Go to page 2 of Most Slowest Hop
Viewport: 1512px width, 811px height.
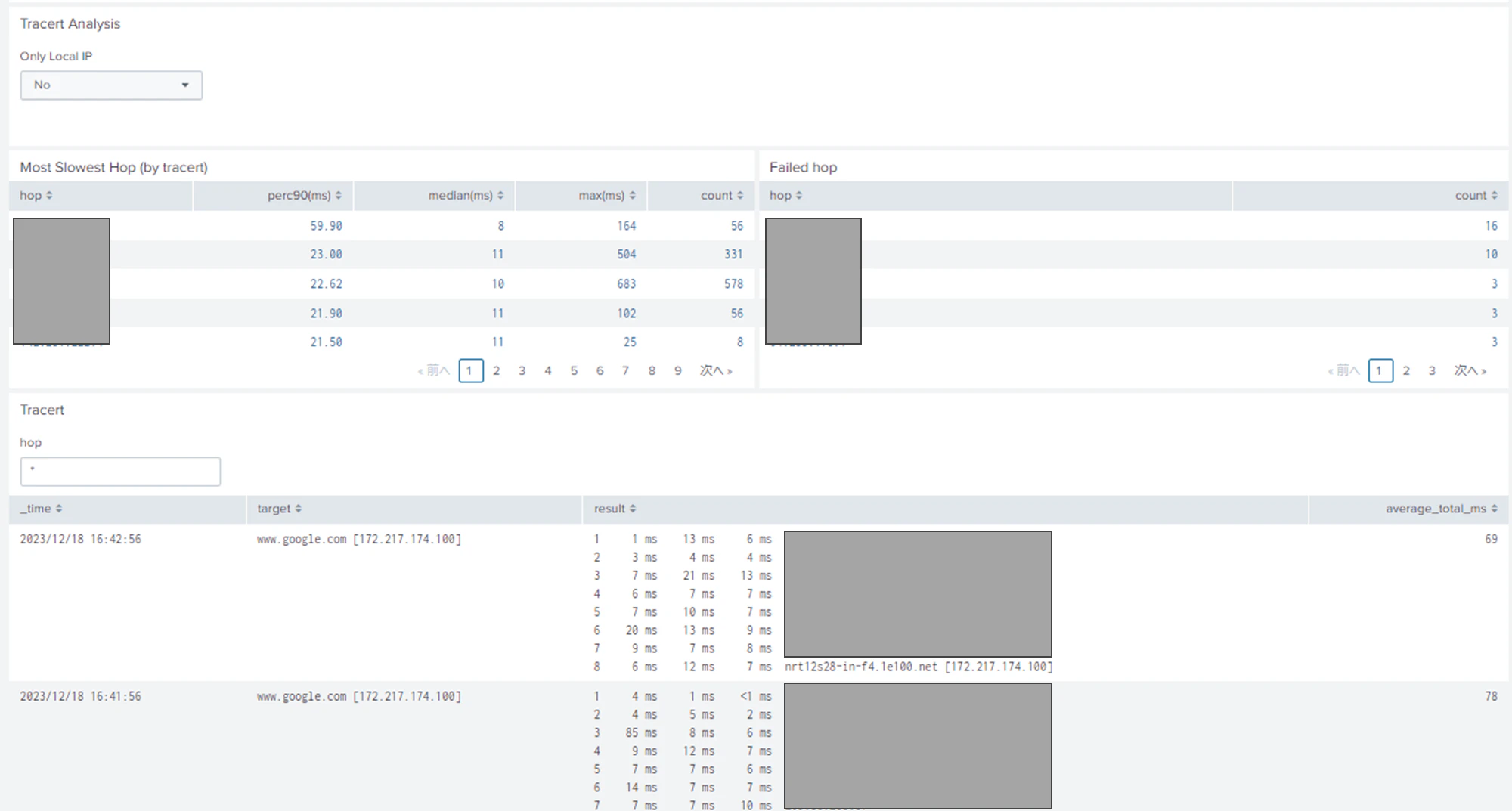pos(497,370)
